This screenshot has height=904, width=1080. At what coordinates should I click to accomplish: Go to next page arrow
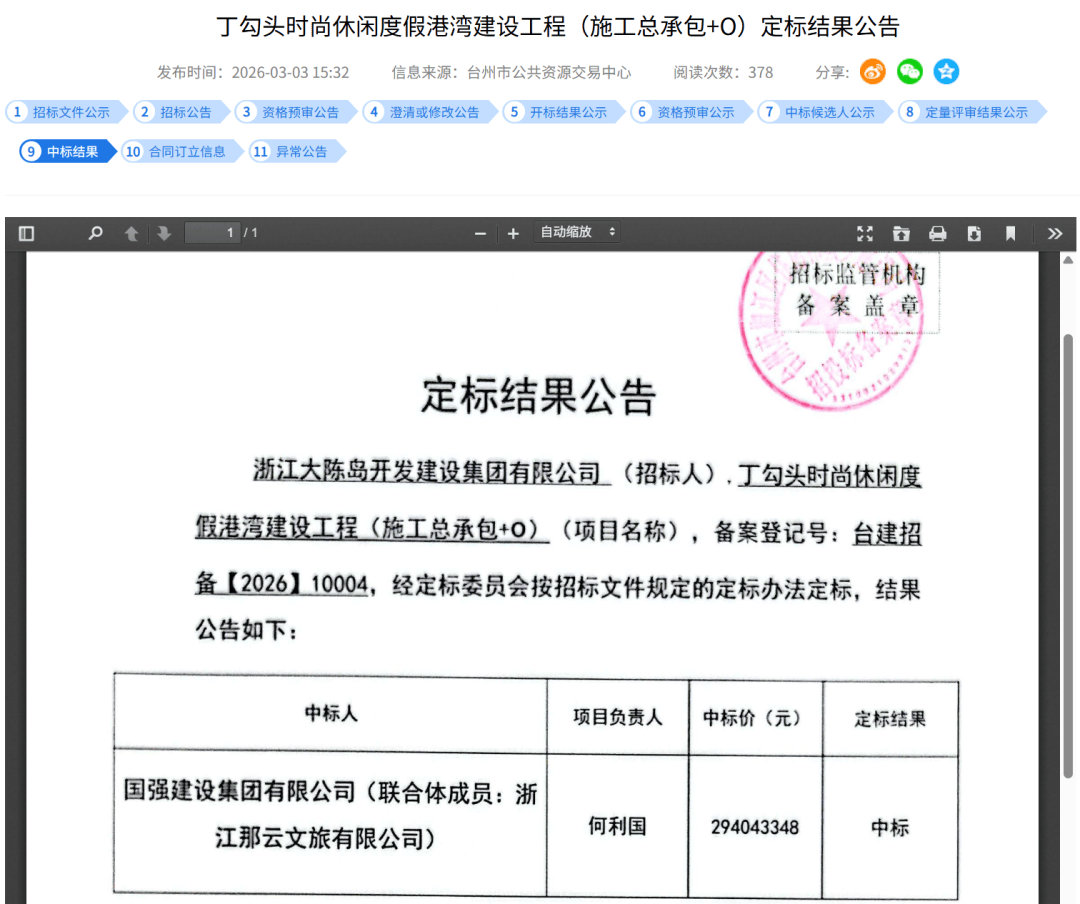click(164, 234)
